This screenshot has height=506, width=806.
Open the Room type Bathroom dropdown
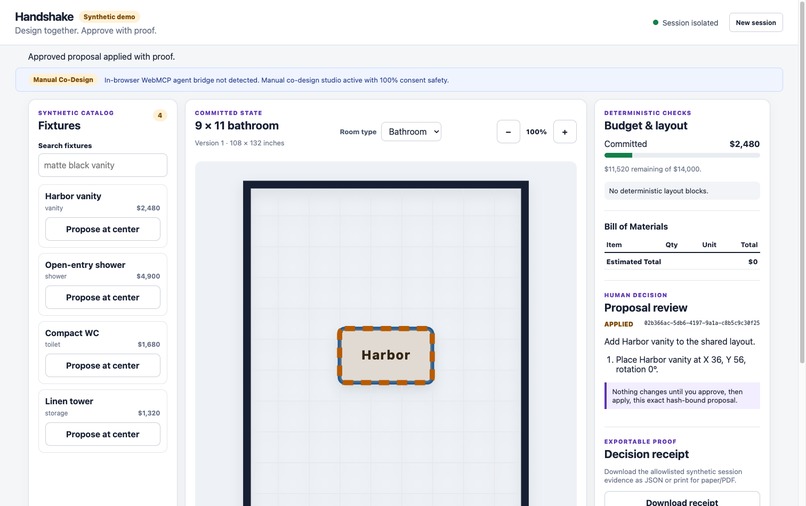tap(411, 132)
